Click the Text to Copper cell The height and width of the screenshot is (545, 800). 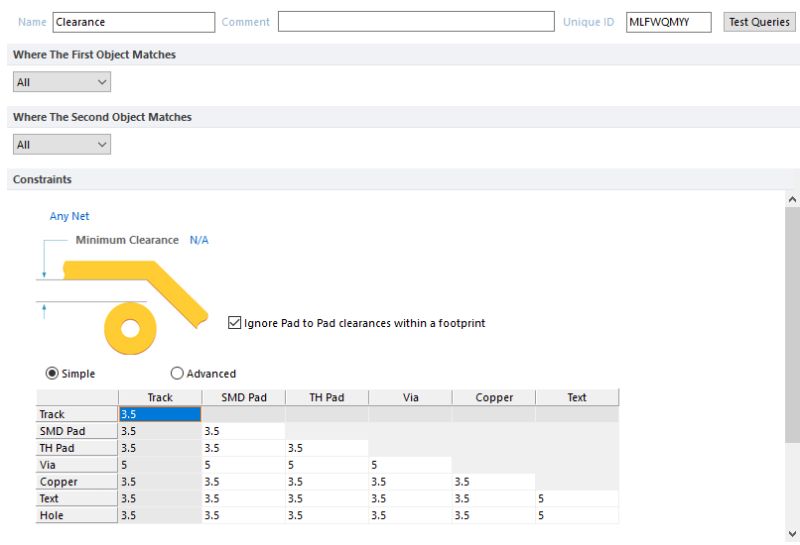point(494,498)
